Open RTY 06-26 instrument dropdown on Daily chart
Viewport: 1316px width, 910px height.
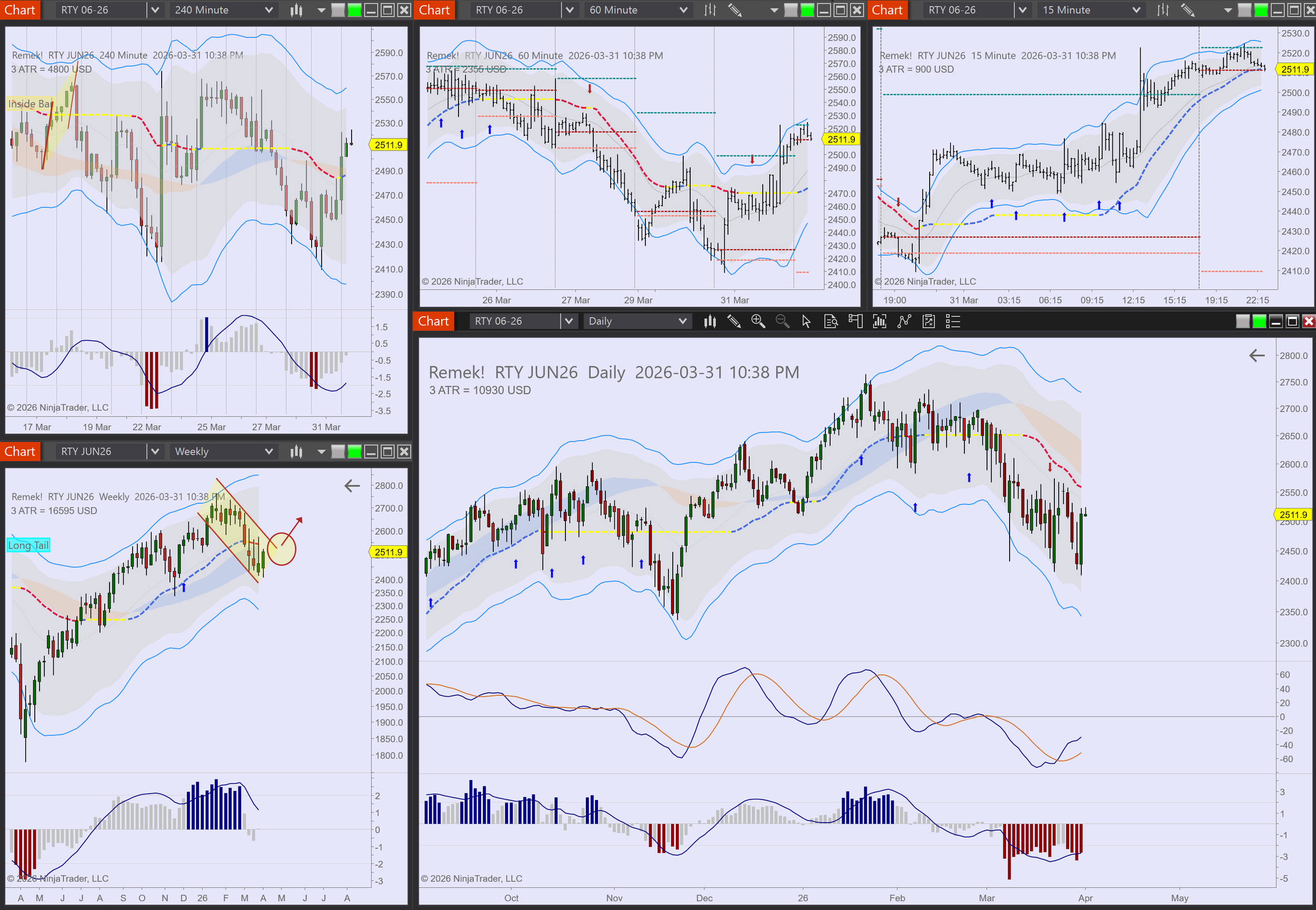click(x=569, y=321)
